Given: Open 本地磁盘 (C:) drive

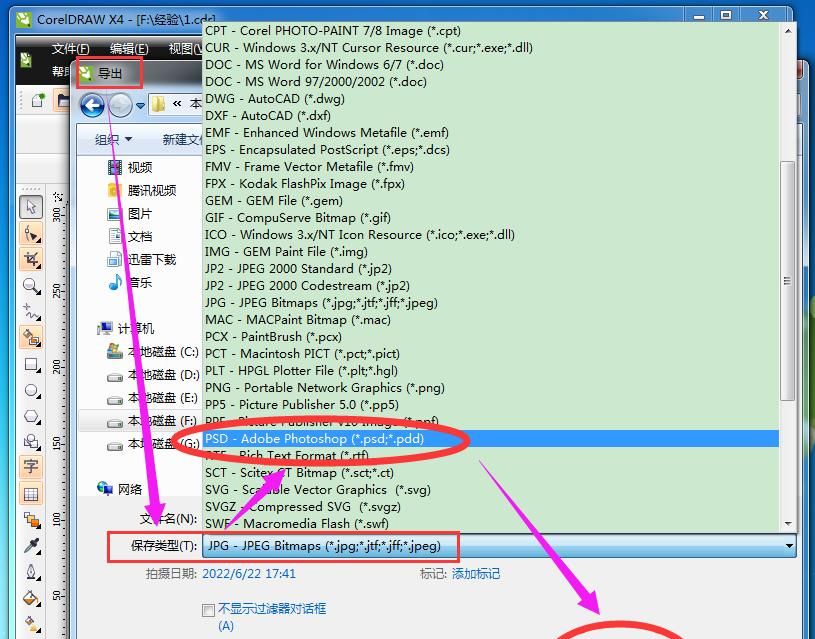Looking at the screenshot, I should tap(153, 352).
